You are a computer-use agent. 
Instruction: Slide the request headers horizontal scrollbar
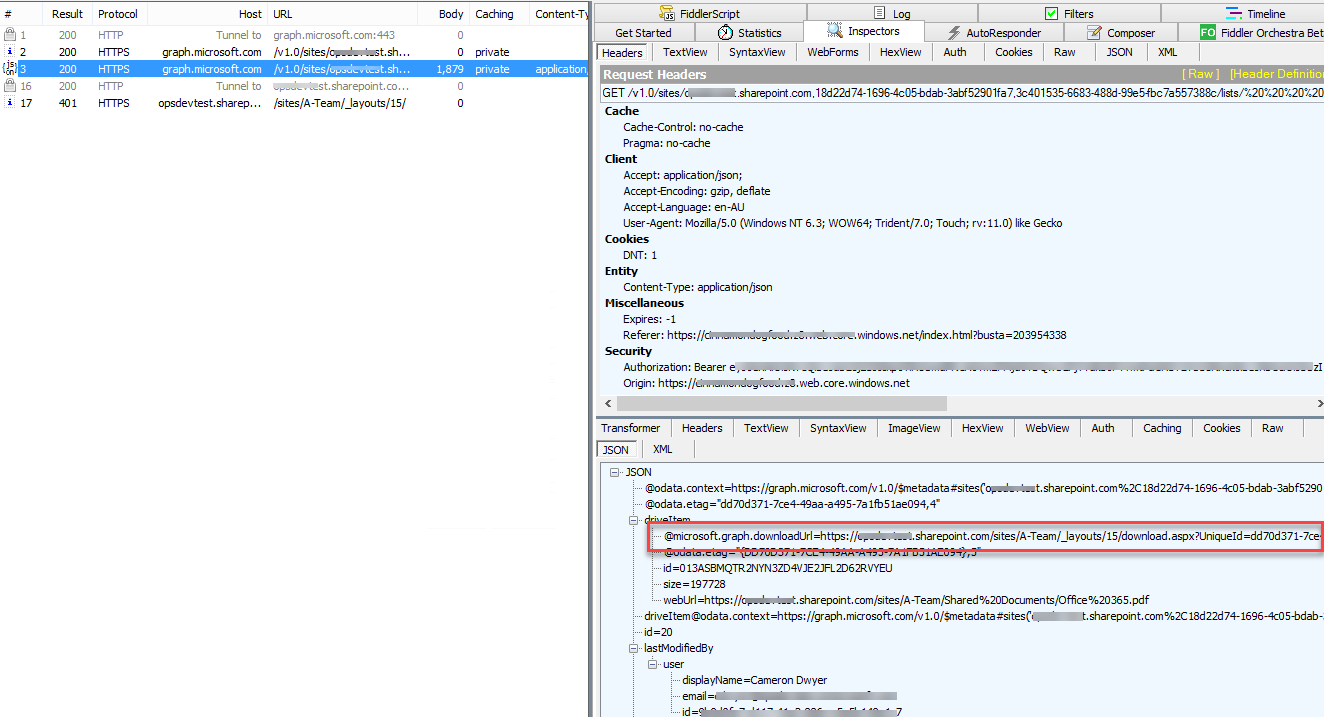pos(782,403)
